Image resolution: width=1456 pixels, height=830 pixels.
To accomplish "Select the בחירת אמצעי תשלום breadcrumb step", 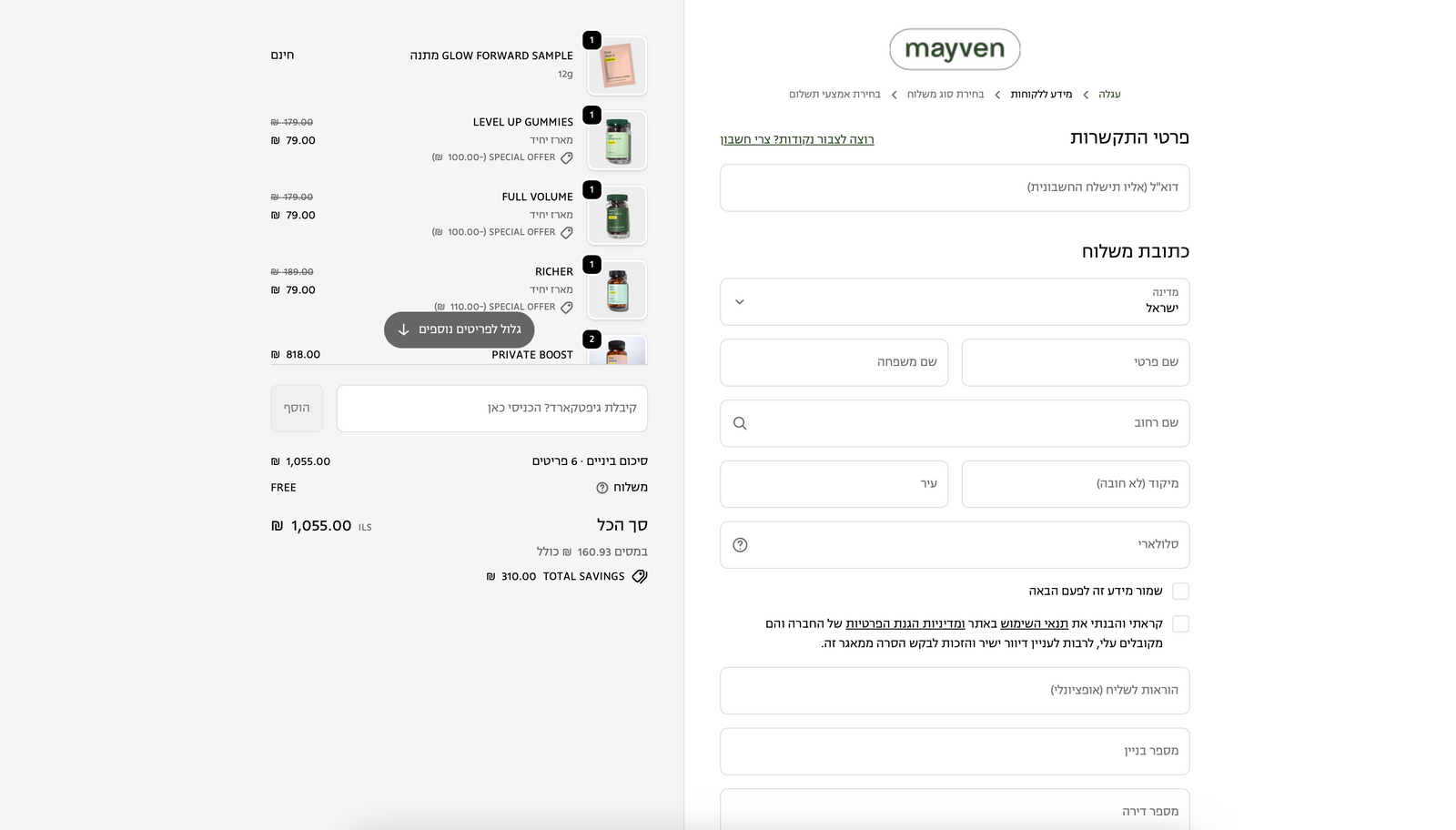I will click(x=834, y=95).
